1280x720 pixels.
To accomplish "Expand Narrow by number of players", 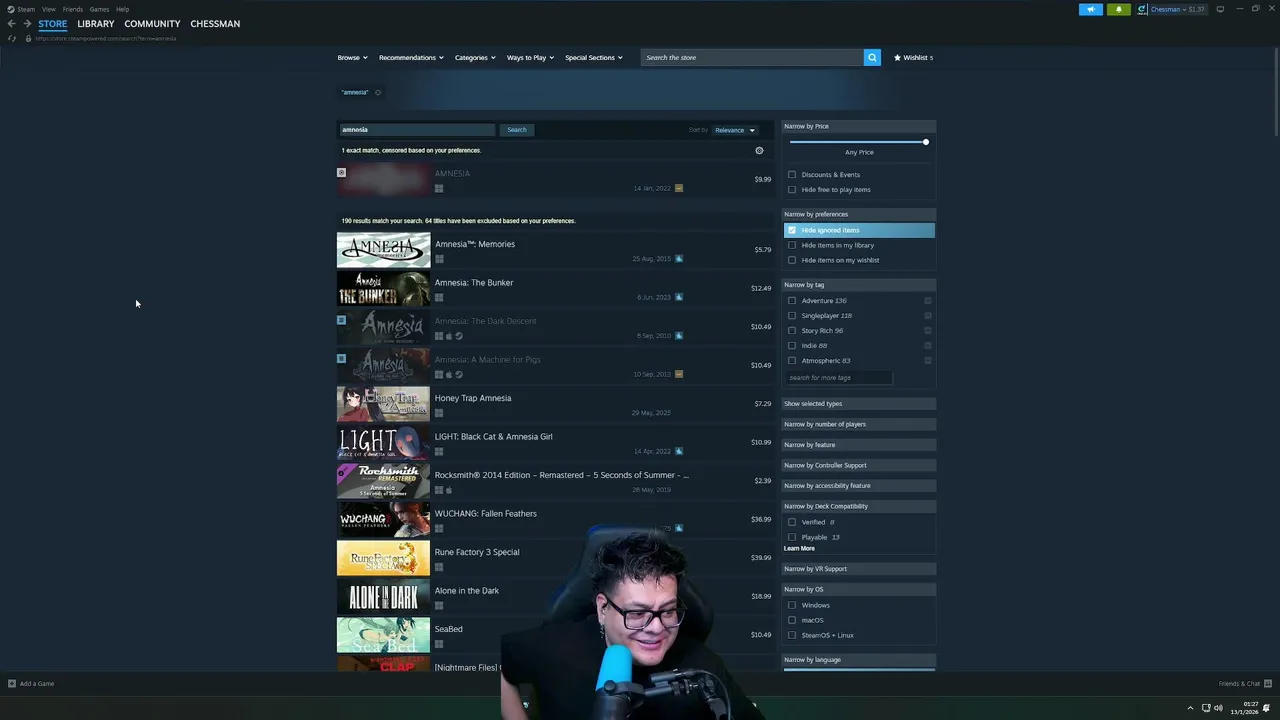I will click(858, 424).
